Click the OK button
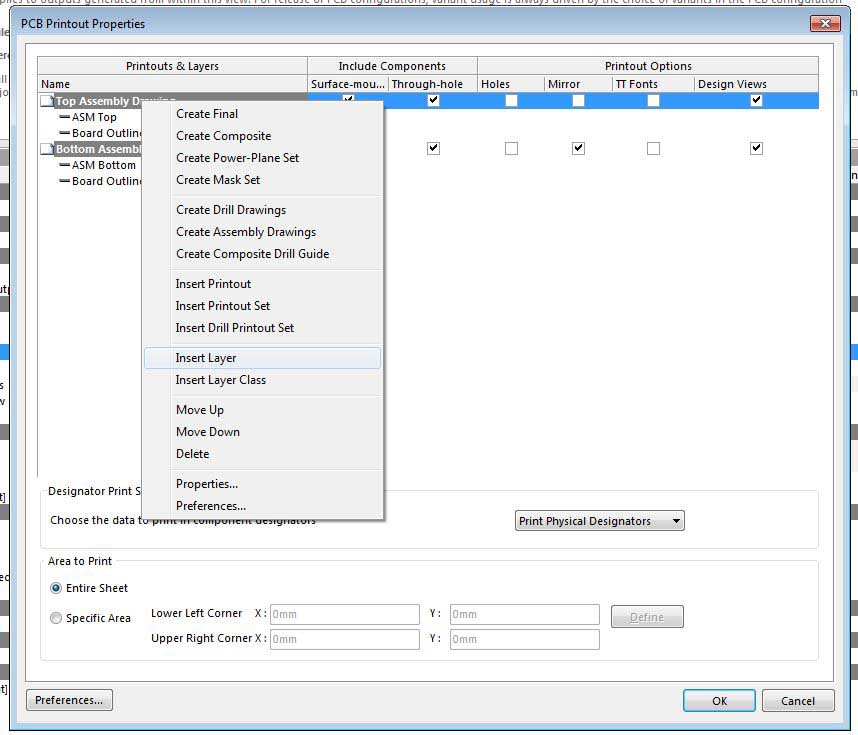Viewport: 858px width, 735px height. pyautogui.click(x=719, y=701)
